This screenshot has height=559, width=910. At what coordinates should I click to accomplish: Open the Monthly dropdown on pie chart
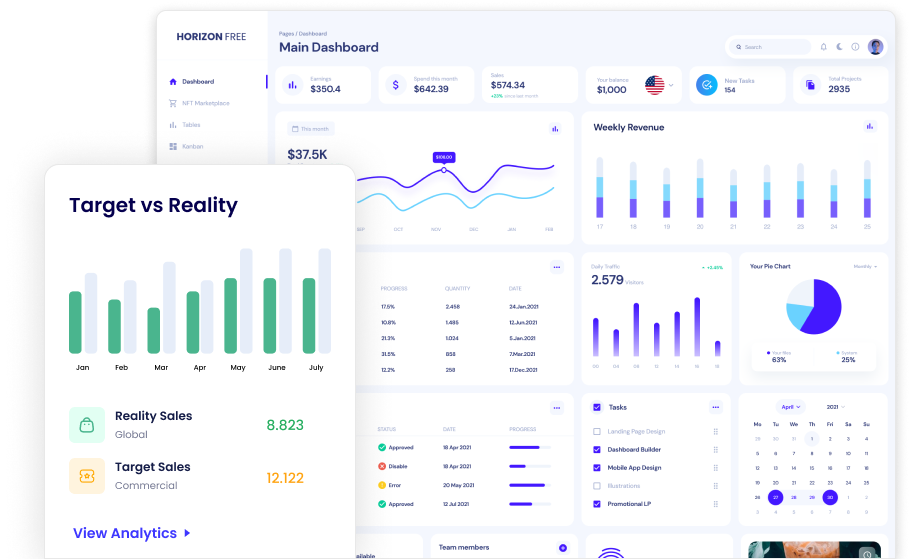click(x=865, y=266)
